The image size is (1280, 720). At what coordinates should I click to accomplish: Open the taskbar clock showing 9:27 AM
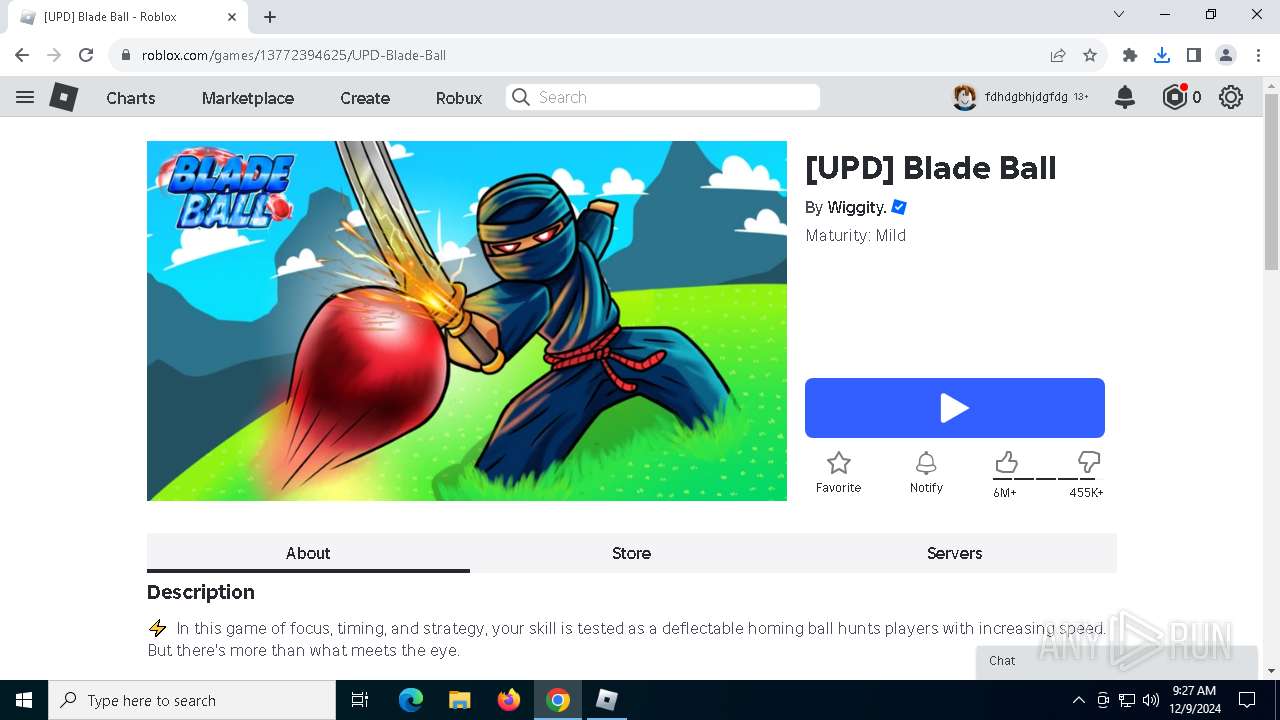(1195, 700)
